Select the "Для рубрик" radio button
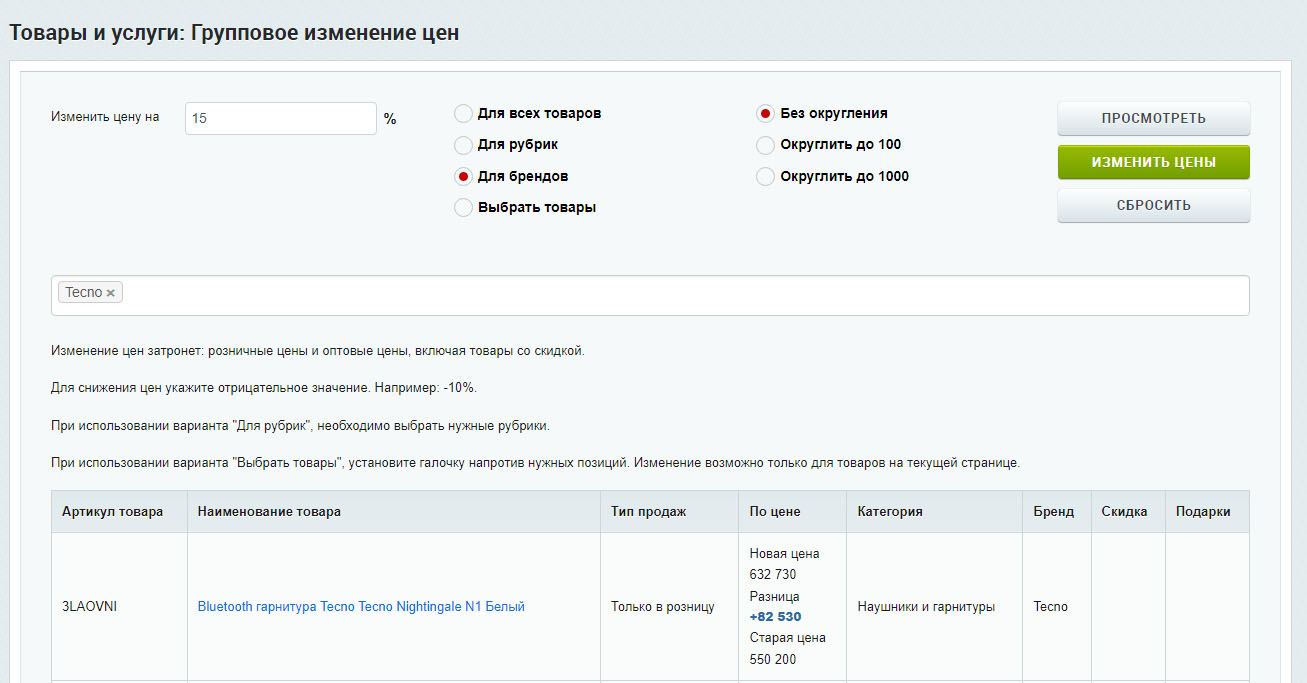This screenshot has height=683, width=1307. [464, 145]
